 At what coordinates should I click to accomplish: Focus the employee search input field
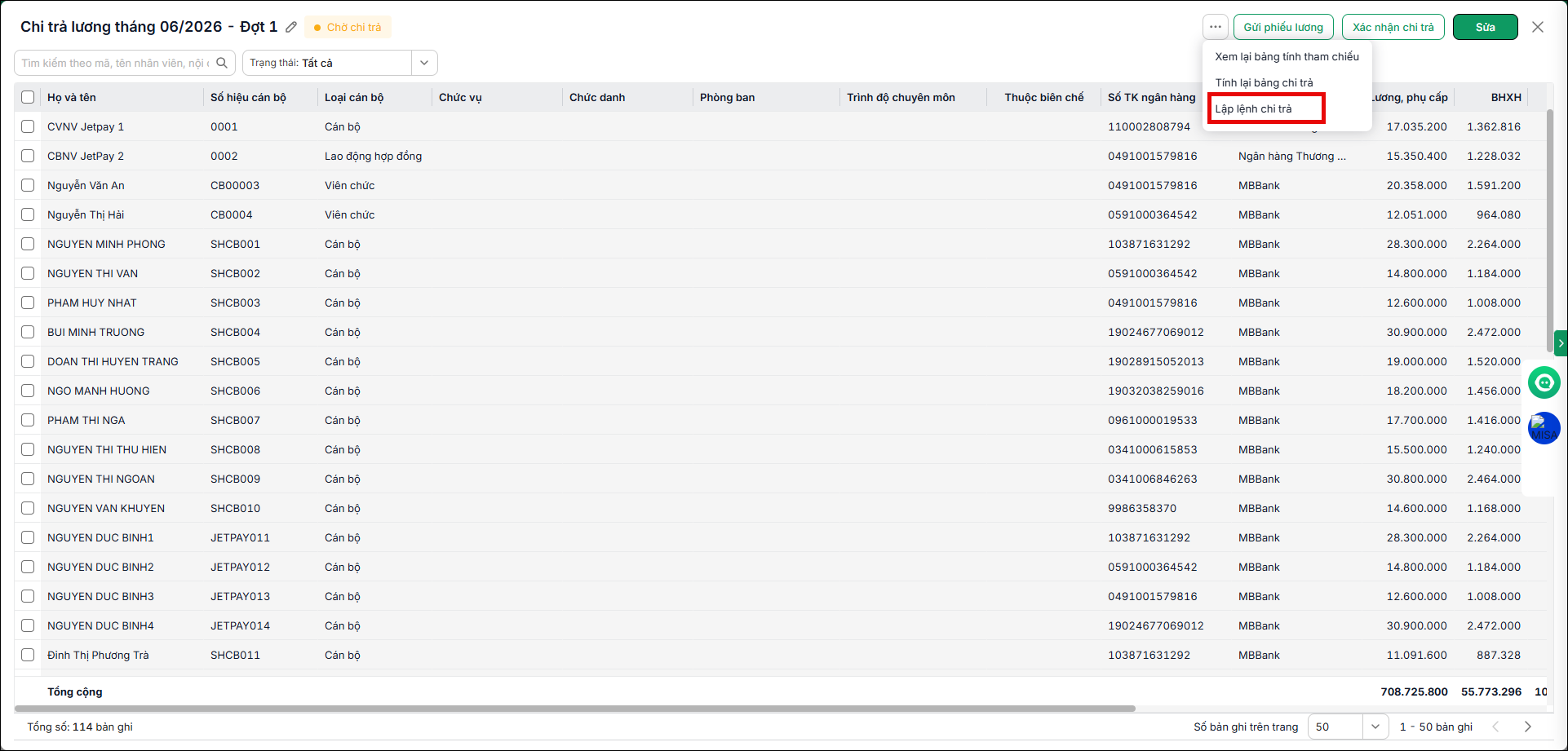pyautogui.click(x=116, y=63)
